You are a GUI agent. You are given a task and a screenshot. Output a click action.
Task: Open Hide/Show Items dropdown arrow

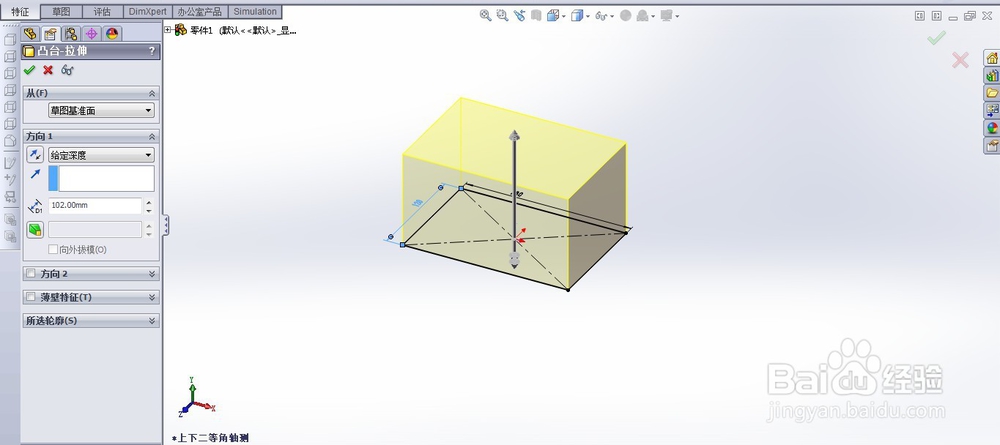click(611, 16)
